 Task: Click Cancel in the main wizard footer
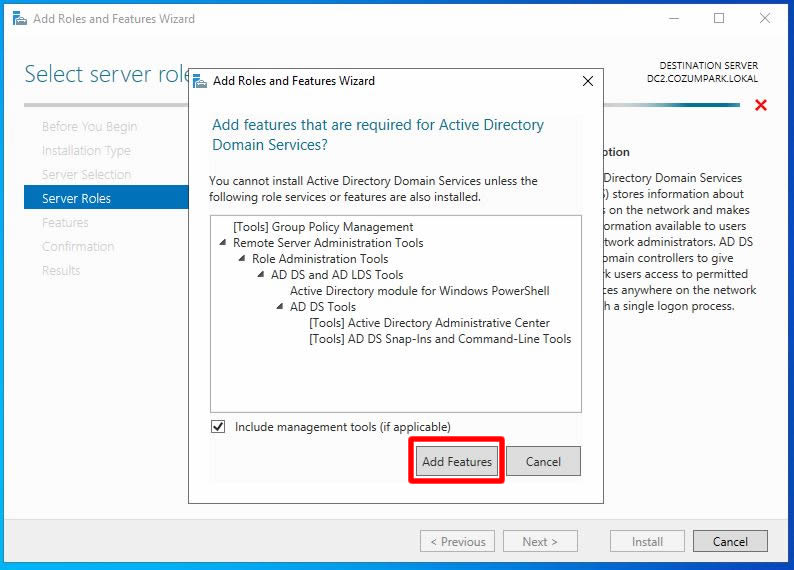click(730, 541)
